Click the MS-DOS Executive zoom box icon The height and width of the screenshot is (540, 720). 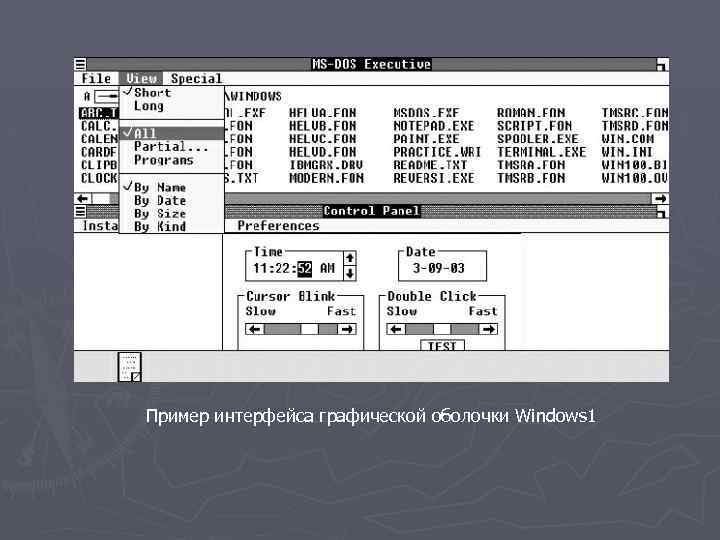pos(662,64)
